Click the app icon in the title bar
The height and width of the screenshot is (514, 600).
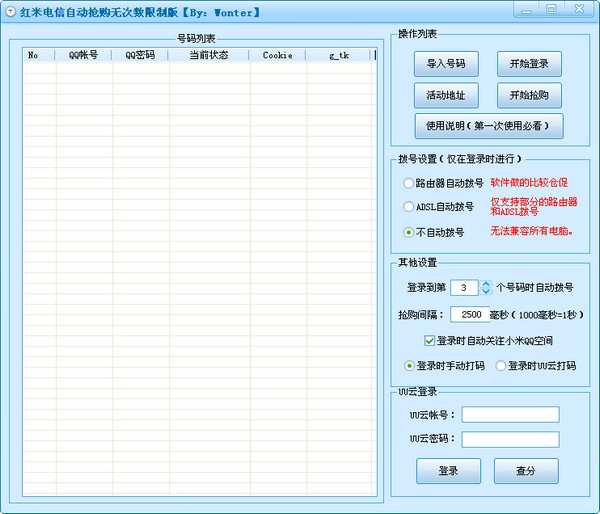tap(10, 12)
